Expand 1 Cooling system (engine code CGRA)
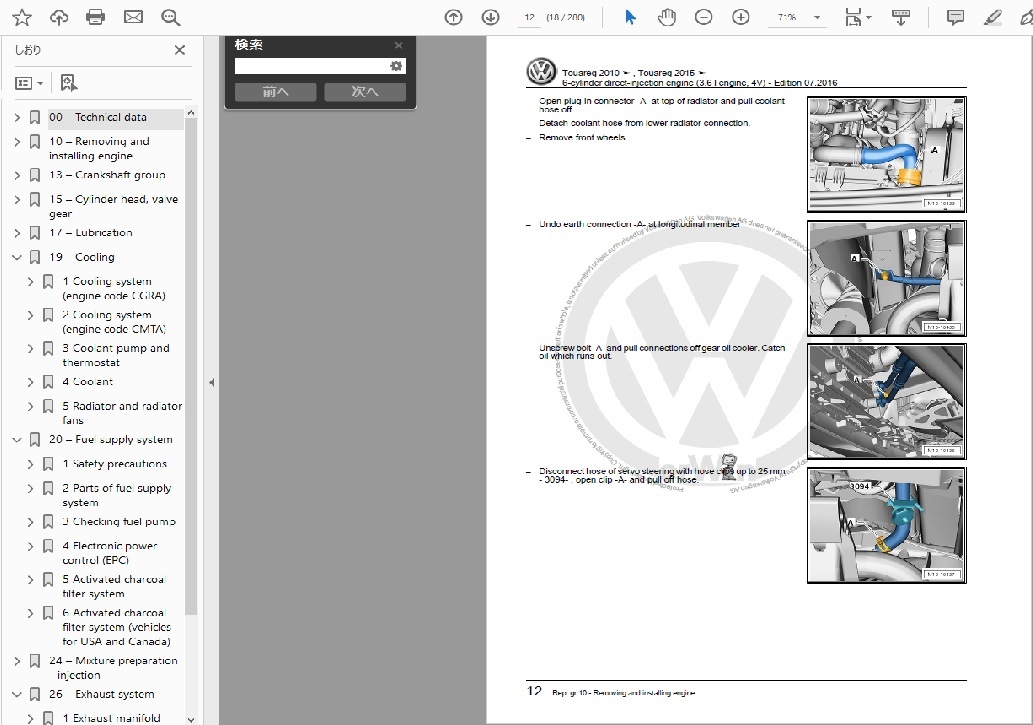The width and height of the screenshot is (1033, 725). (30, 282)
